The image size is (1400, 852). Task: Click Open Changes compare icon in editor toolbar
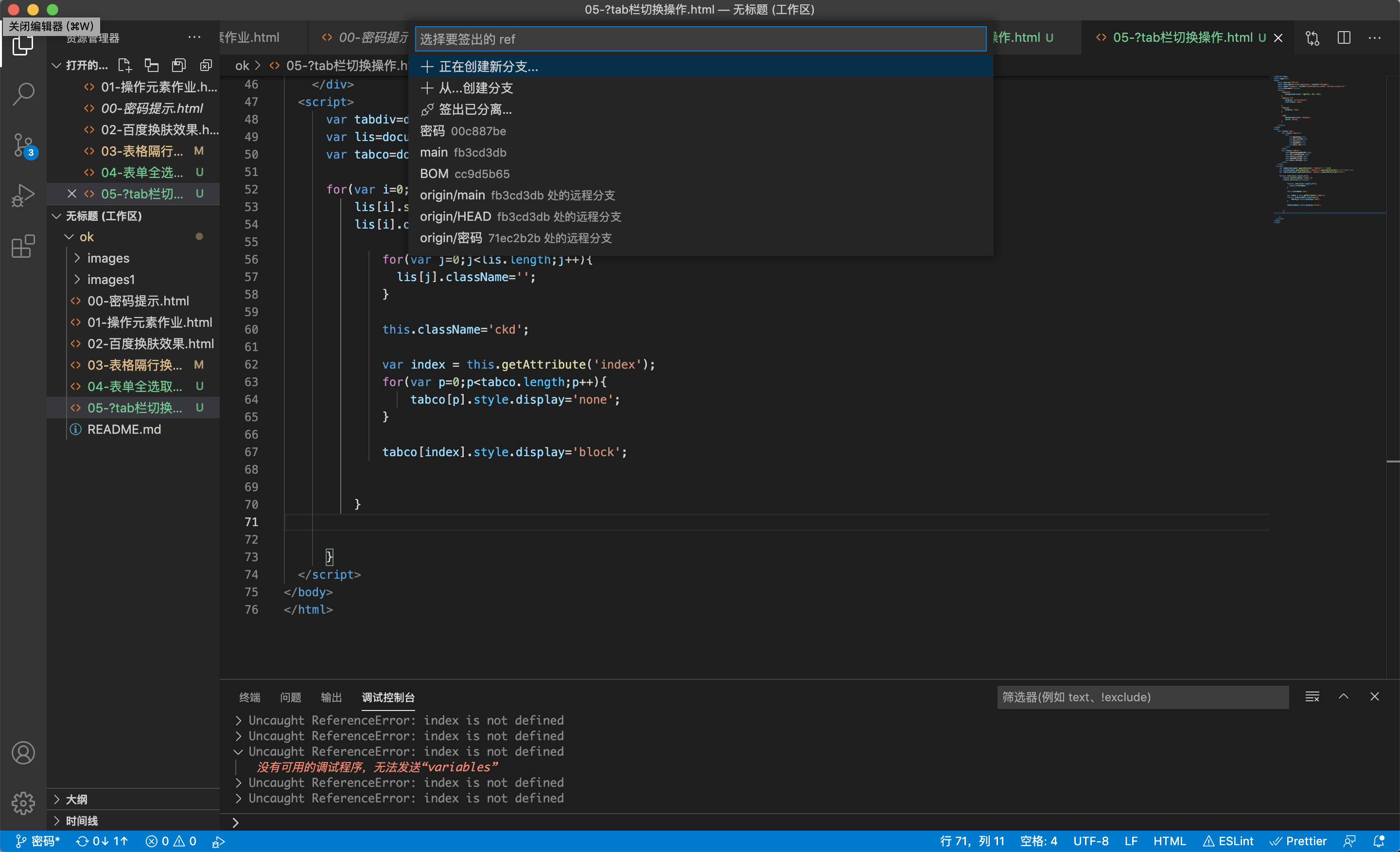point(1312,37)
